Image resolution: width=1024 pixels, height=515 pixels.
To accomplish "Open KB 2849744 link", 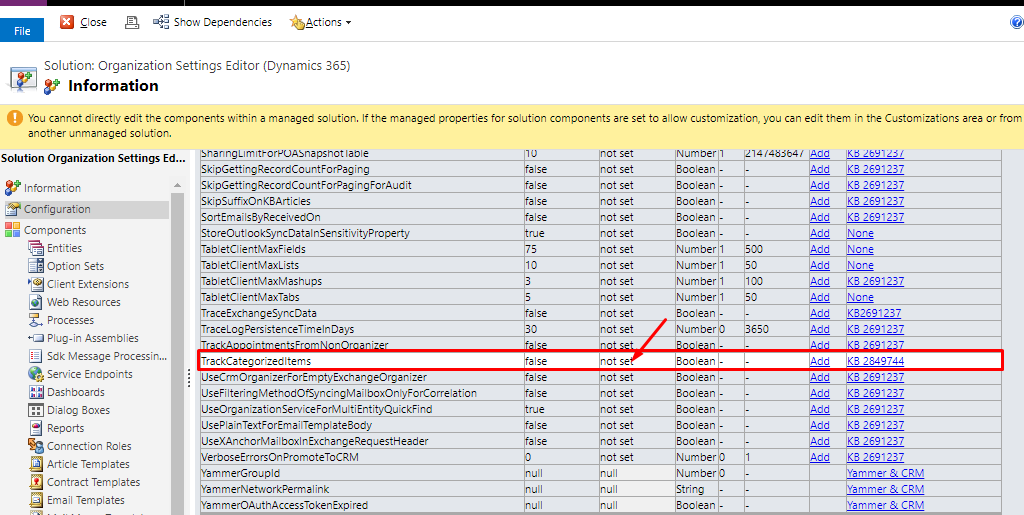I will click(x=875, y=361).
